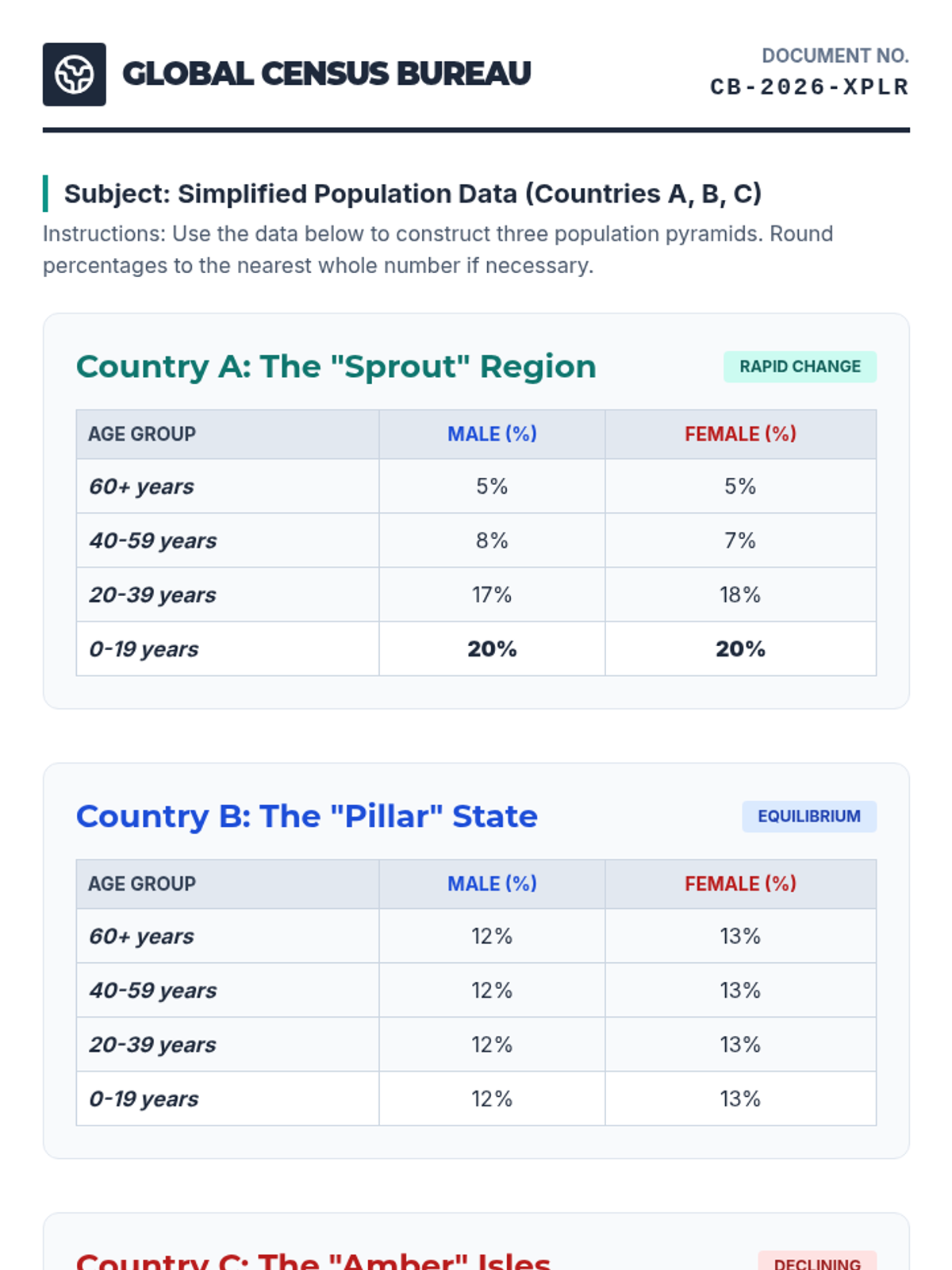
Task: Click Country A's Female (%) column header
Action: click(739, 434)
